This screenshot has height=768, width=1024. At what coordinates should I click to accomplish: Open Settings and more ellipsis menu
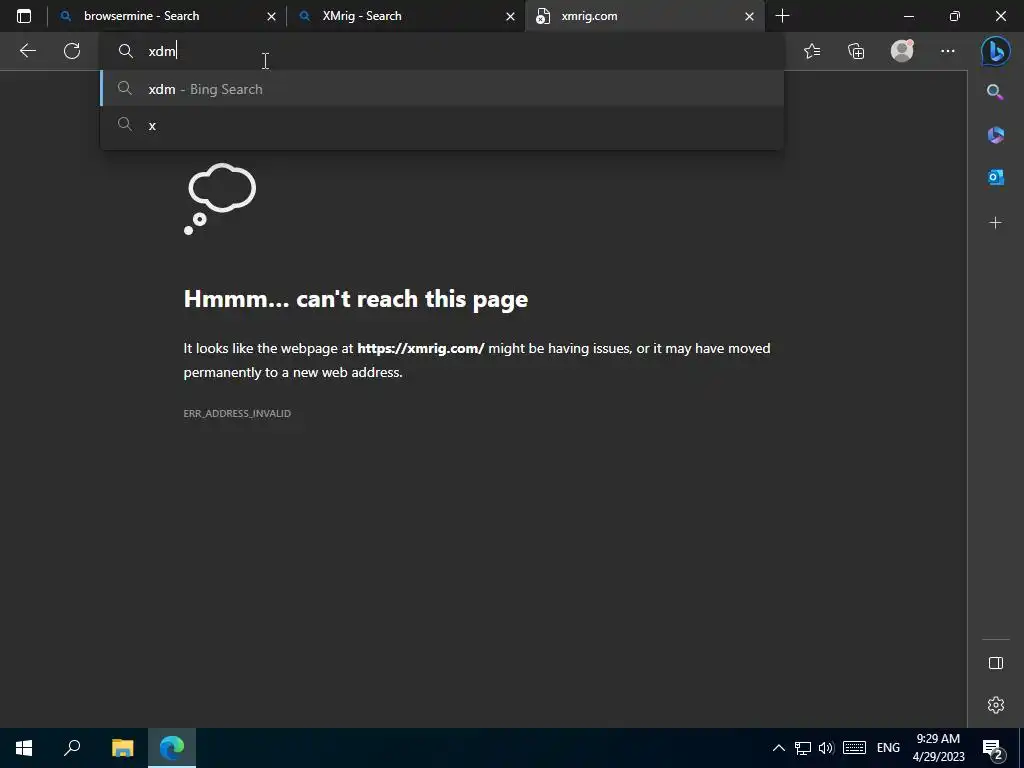point(948,51)
